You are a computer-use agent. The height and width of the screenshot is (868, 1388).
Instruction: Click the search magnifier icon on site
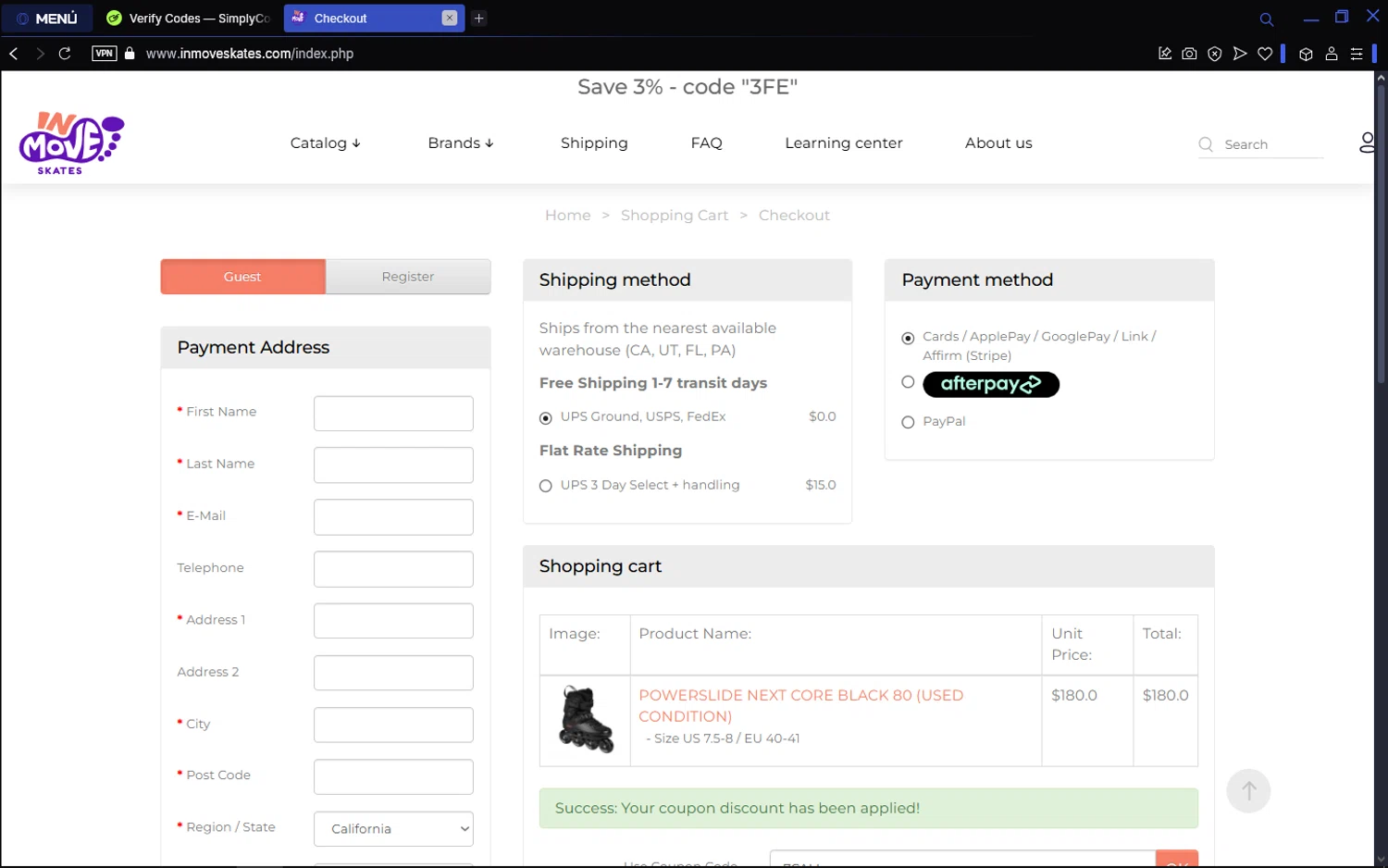[1206, 144]
